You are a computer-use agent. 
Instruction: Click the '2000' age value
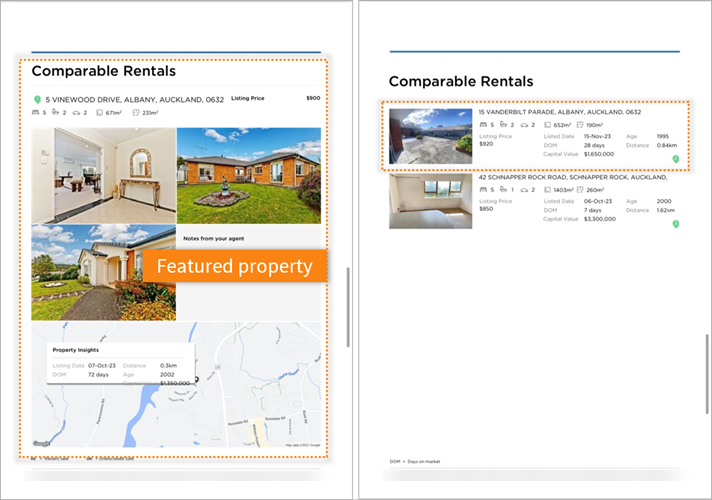point(664,201)
